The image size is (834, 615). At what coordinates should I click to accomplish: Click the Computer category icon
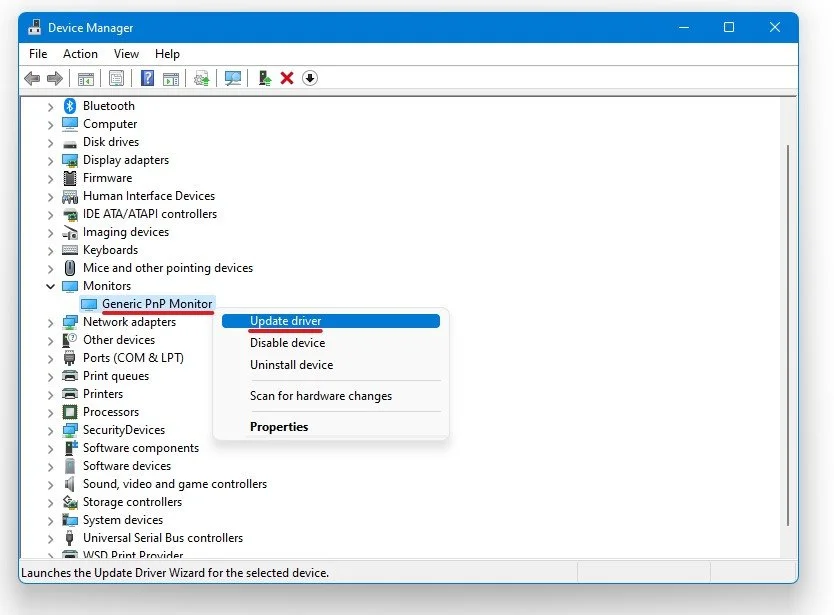click(x=70, y=124)
